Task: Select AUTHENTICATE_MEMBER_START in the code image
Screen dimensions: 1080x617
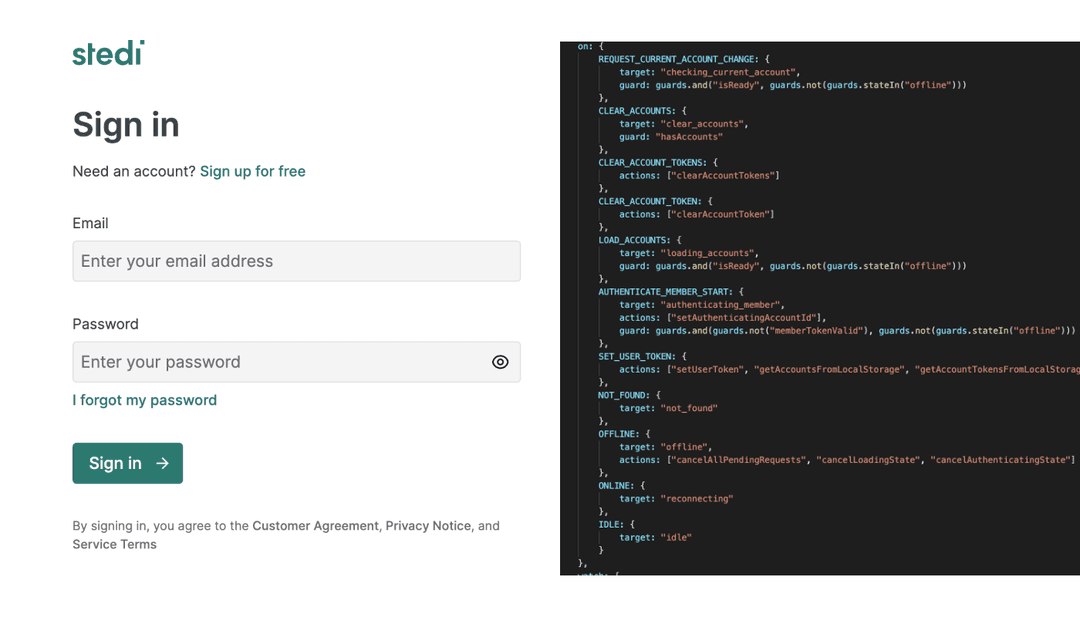Action: coord(664,292)
